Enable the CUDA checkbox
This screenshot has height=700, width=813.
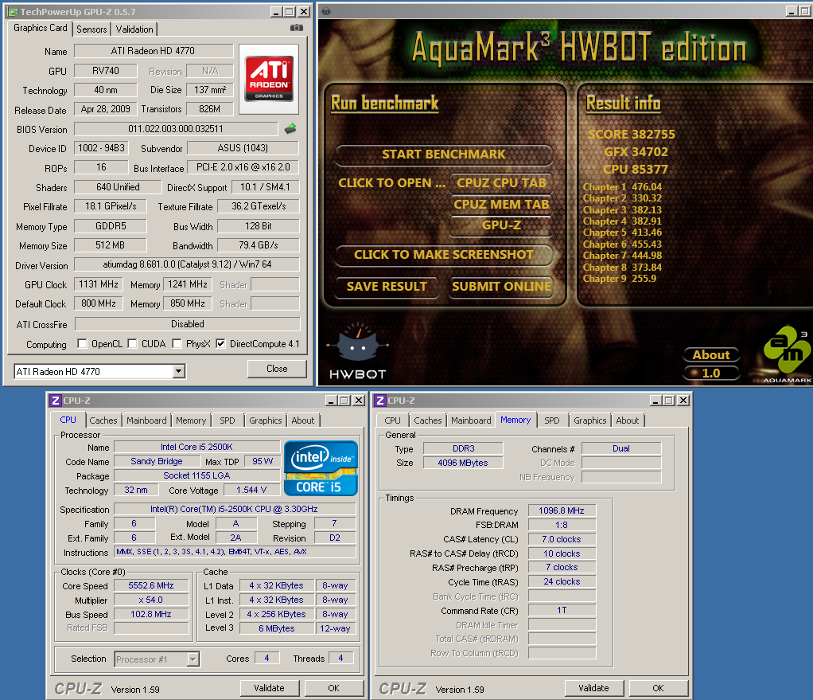(x=132, y=343)
